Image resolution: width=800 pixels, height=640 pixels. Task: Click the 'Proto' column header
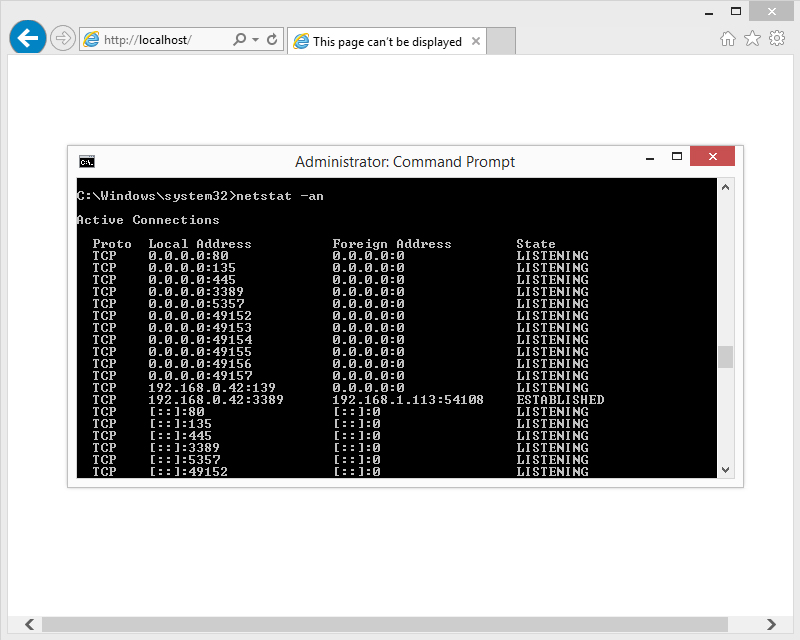click(x=112, y=244)
